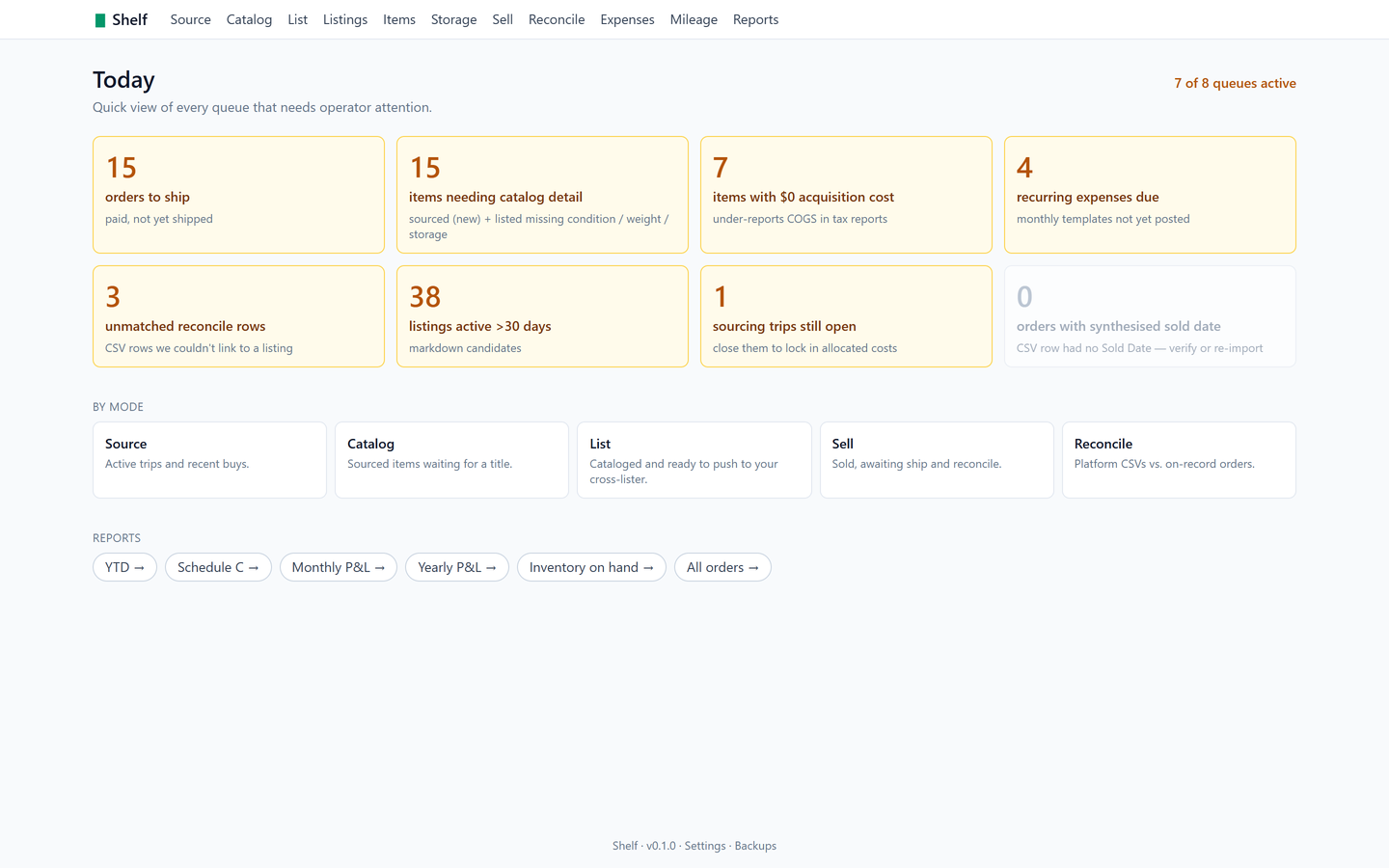Open Settings in the footer
This screenshot has height=868, width=1389.
(705, 846)
